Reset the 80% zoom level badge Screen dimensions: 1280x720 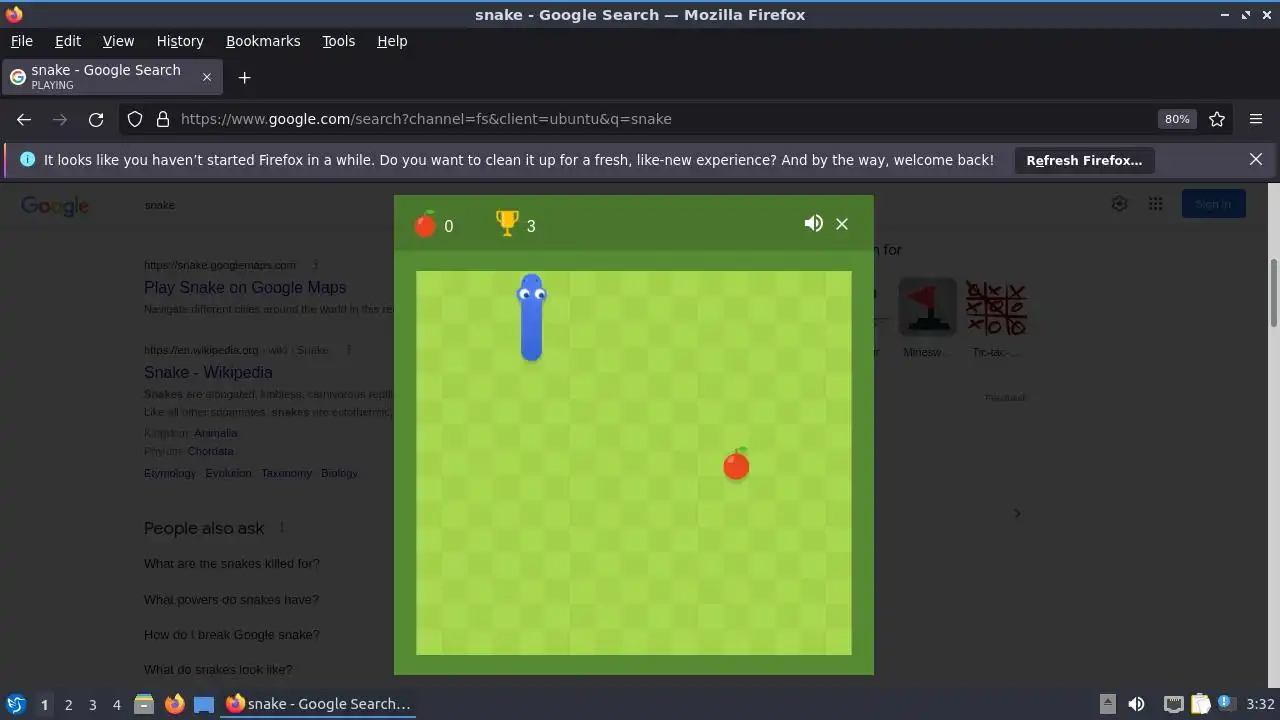tap(1177, 119)
